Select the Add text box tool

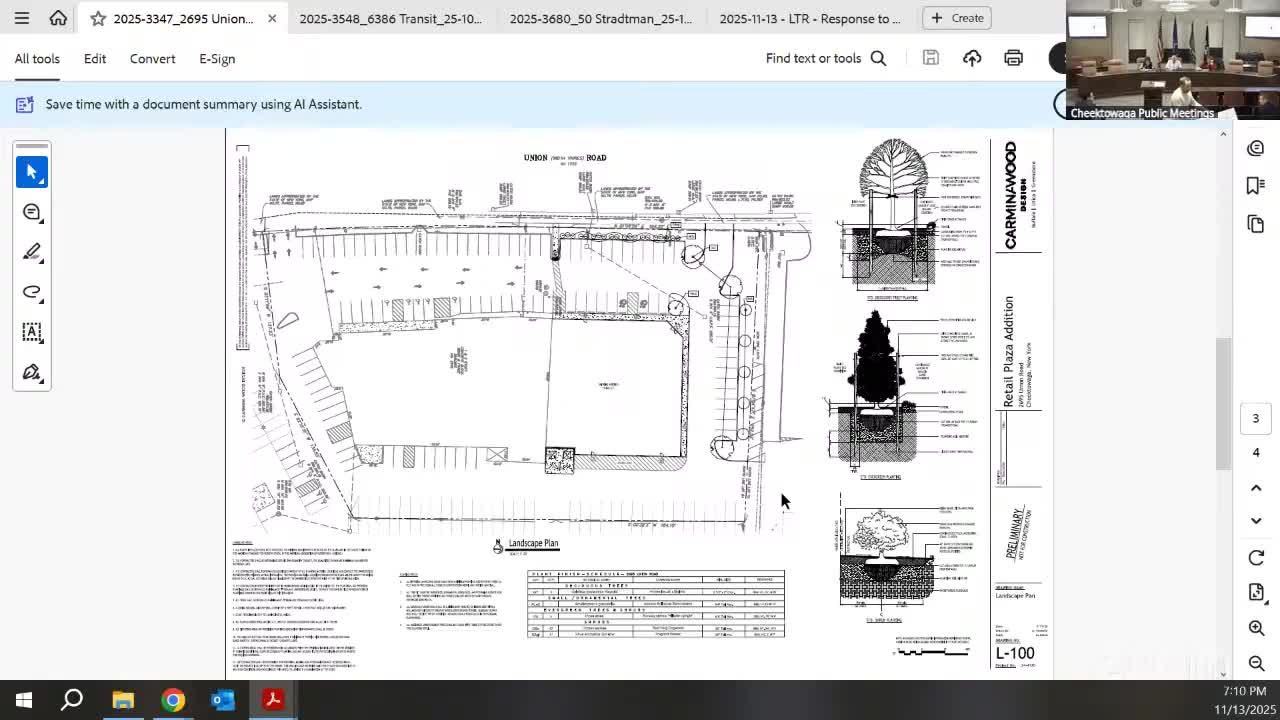(x=31, y=331)
